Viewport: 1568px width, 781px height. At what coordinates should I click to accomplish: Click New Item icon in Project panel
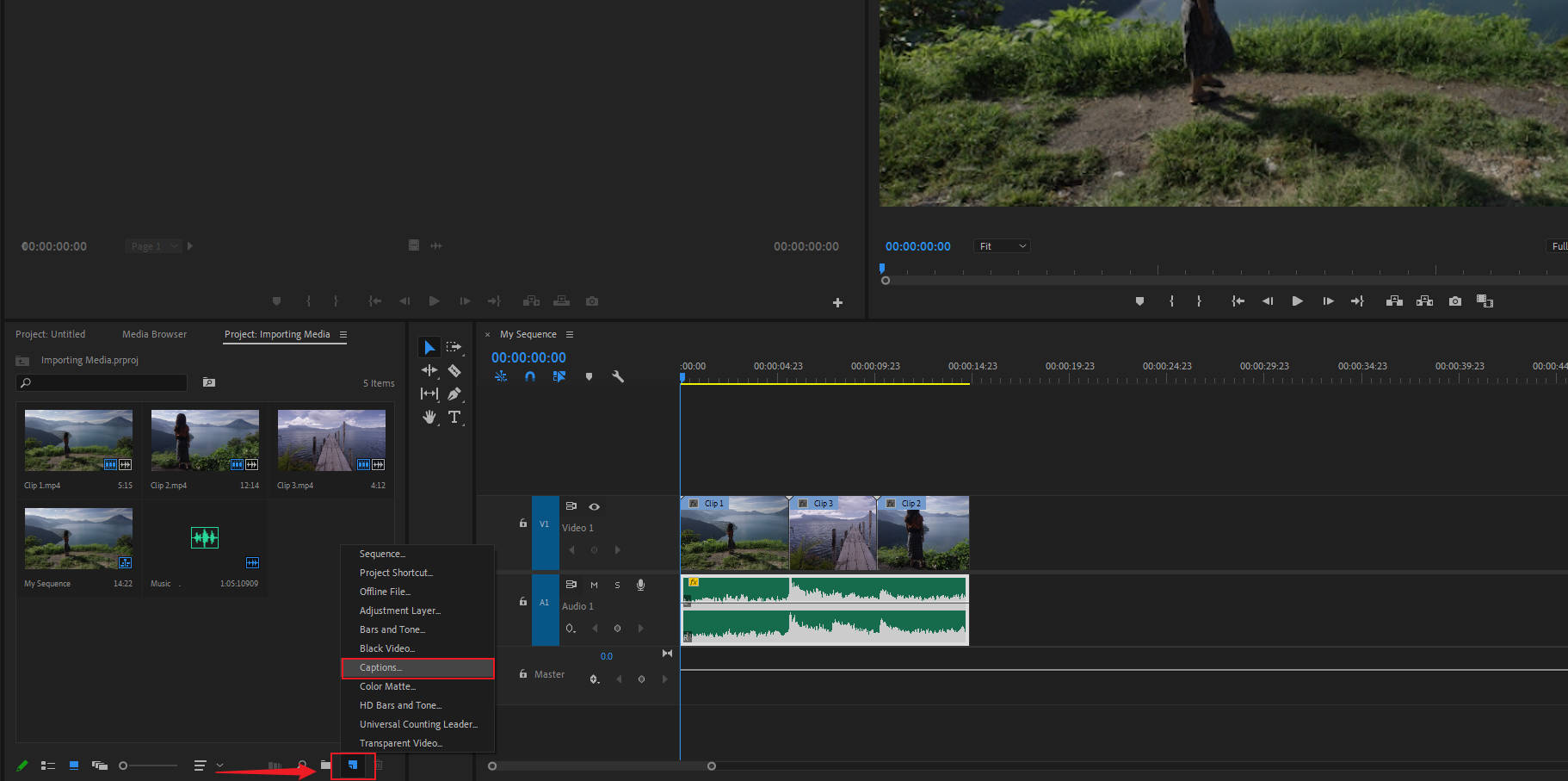tap(353, 765)
